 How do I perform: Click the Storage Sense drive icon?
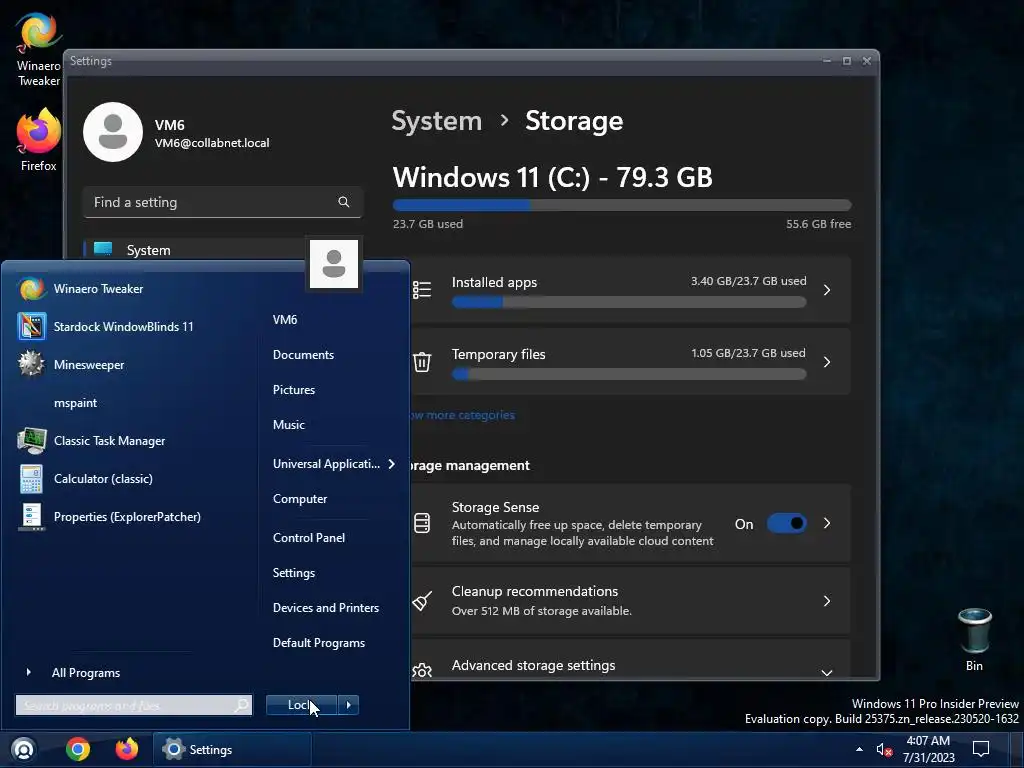click(x=422, y=523)
